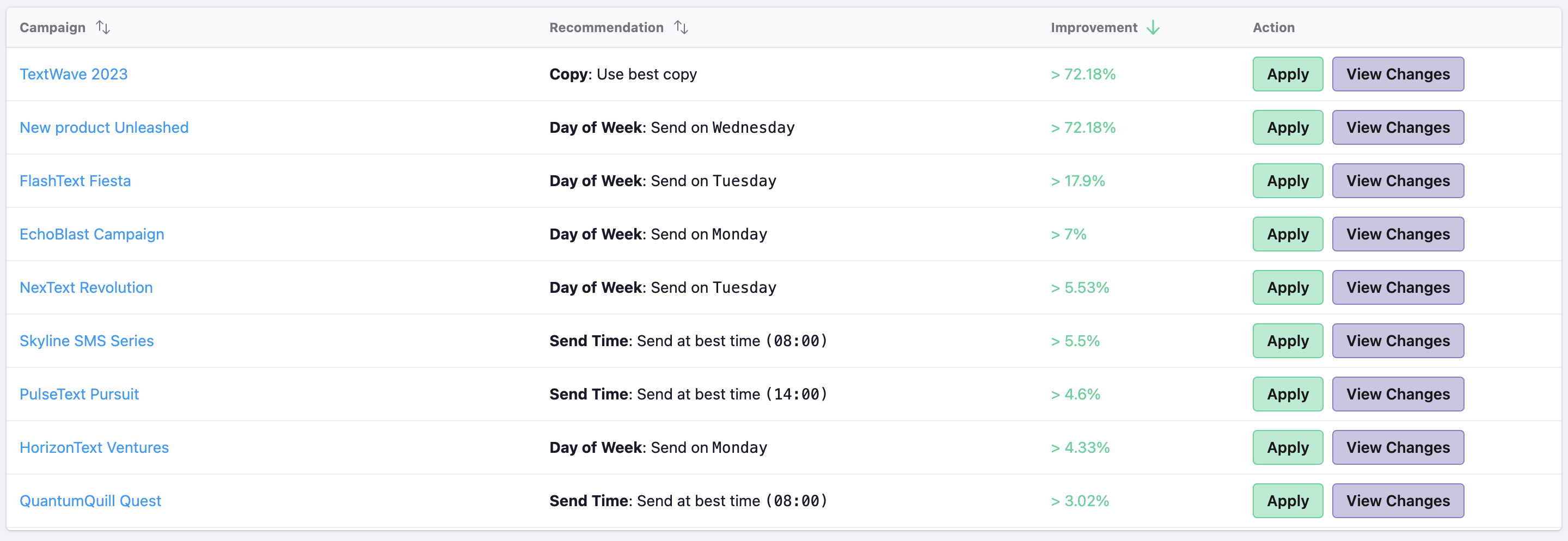Toggle Improvement column descending sort arrow
This screenshot has width=1568, height=541.
click(x=1153, y=27)
